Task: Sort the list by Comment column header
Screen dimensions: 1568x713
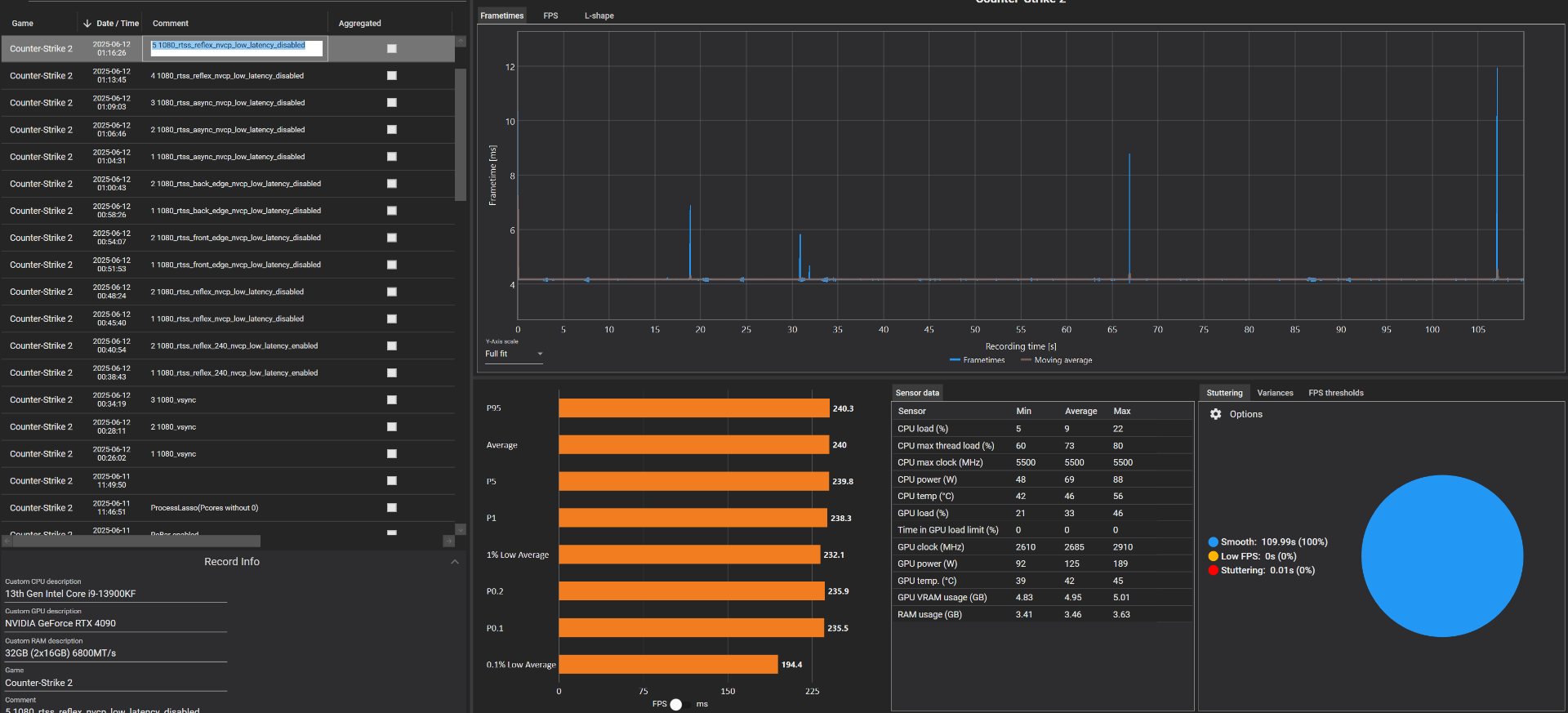Action: pos(170,23)
